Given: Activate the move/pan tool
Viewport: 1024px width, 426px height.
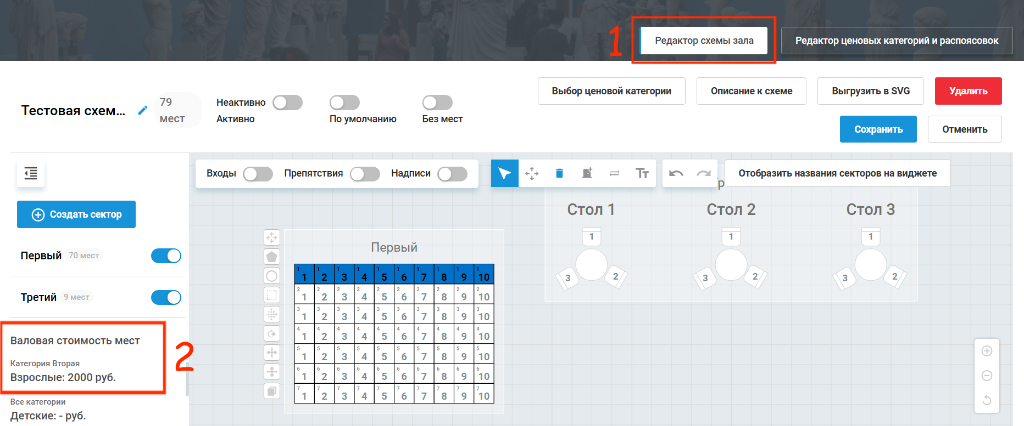Looking at the screenshot, I should point(532,173).
